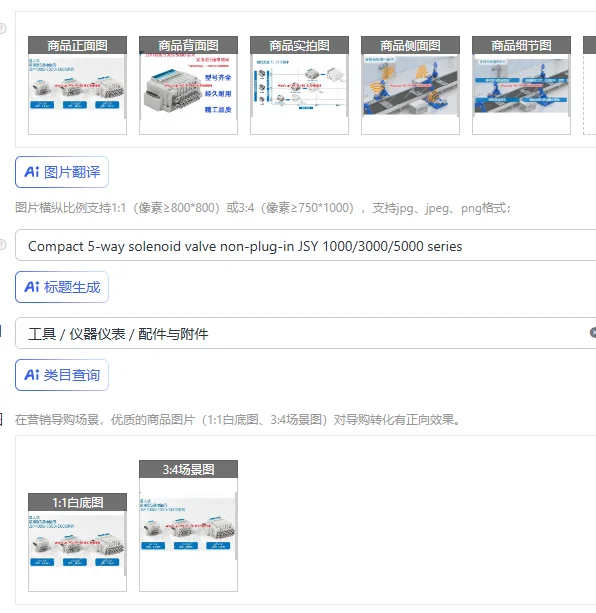Screen dimensions: 596x613
Task: Click the help icon beside the title field
Action: 2,244
